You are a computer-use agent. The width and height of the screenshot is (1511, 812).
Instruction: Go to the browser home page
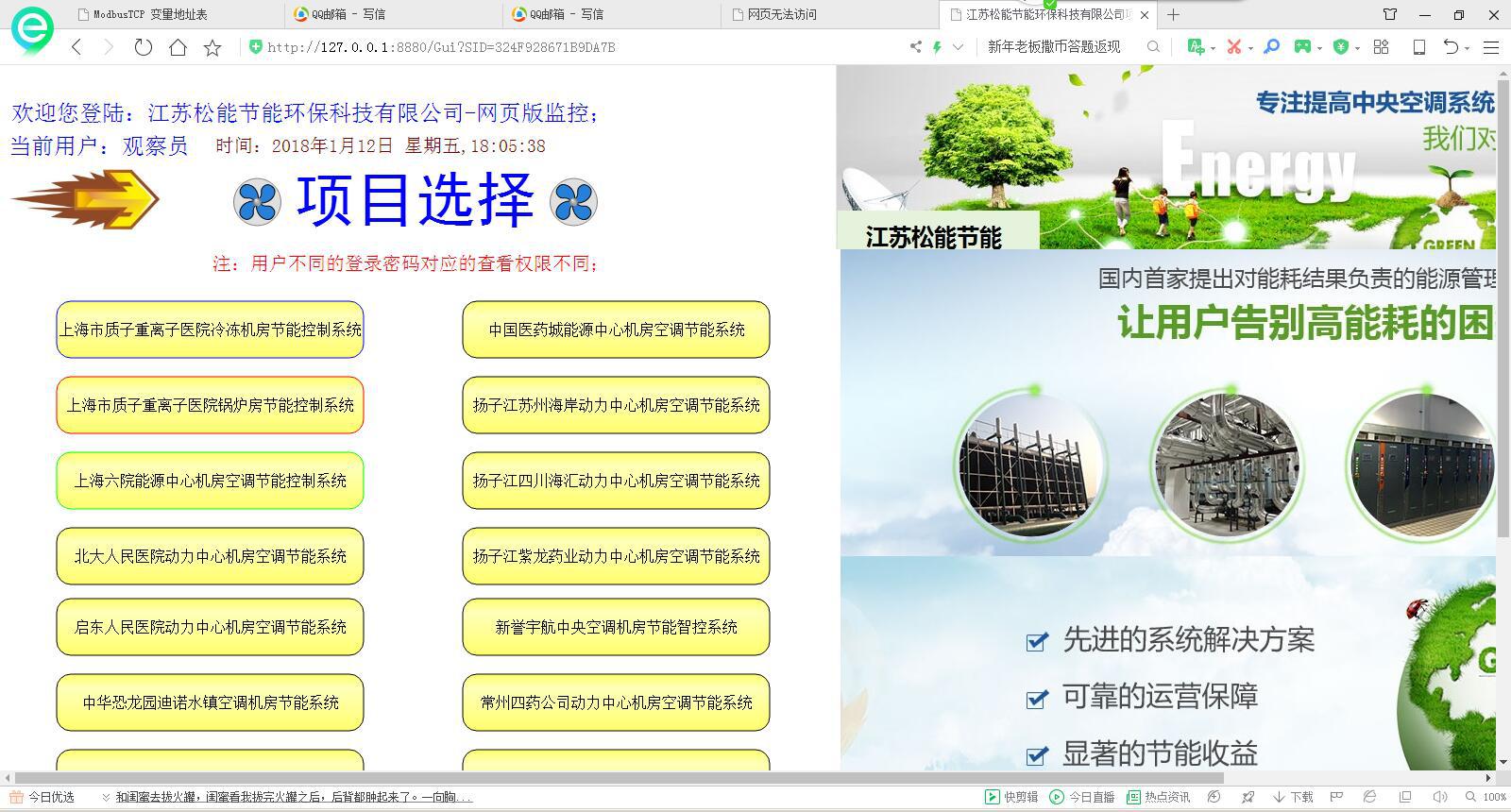[178, 47]
